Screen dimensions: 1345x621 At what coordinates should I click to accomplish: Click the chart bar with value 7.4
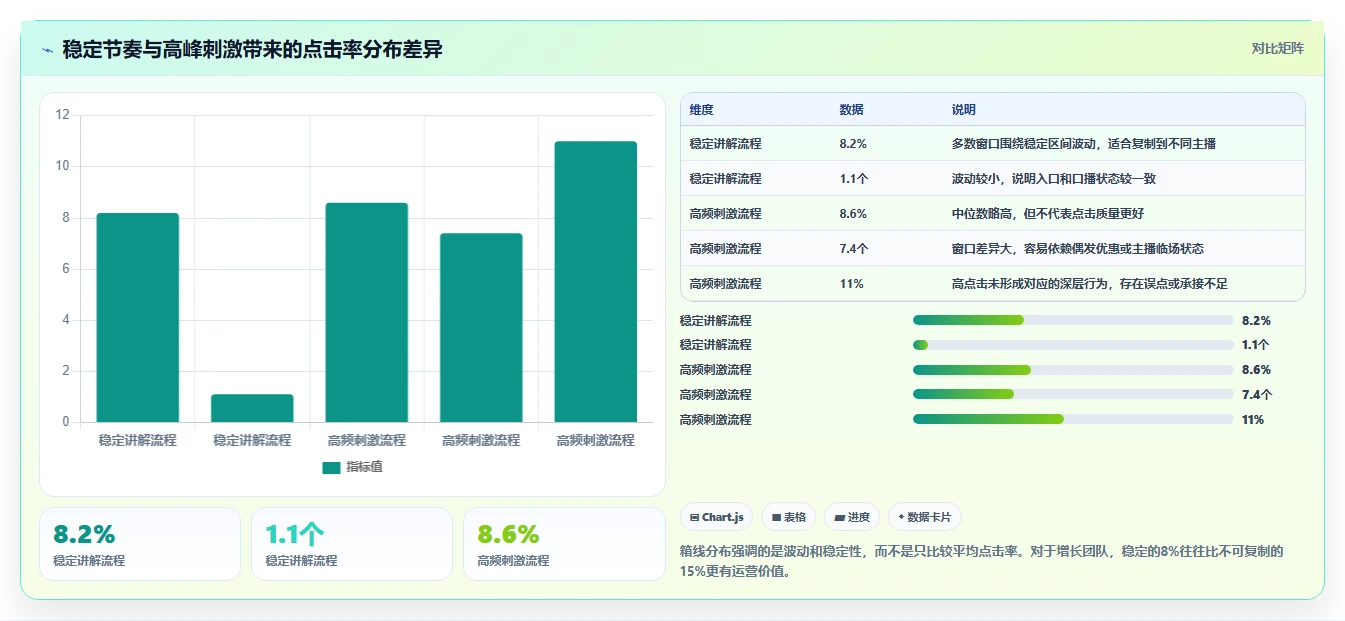(481, 328)
